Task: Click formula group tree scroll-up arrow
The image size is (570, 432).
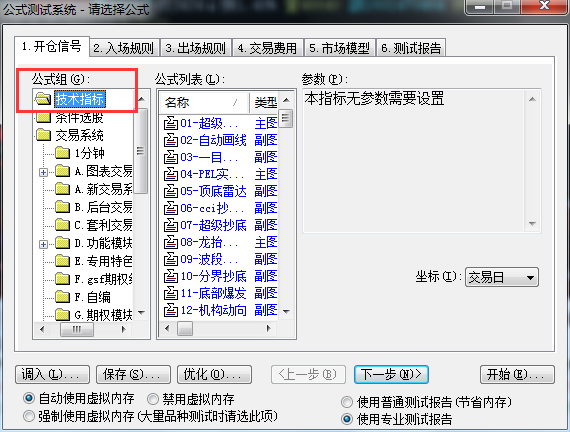Action: [x=141, y=99]
